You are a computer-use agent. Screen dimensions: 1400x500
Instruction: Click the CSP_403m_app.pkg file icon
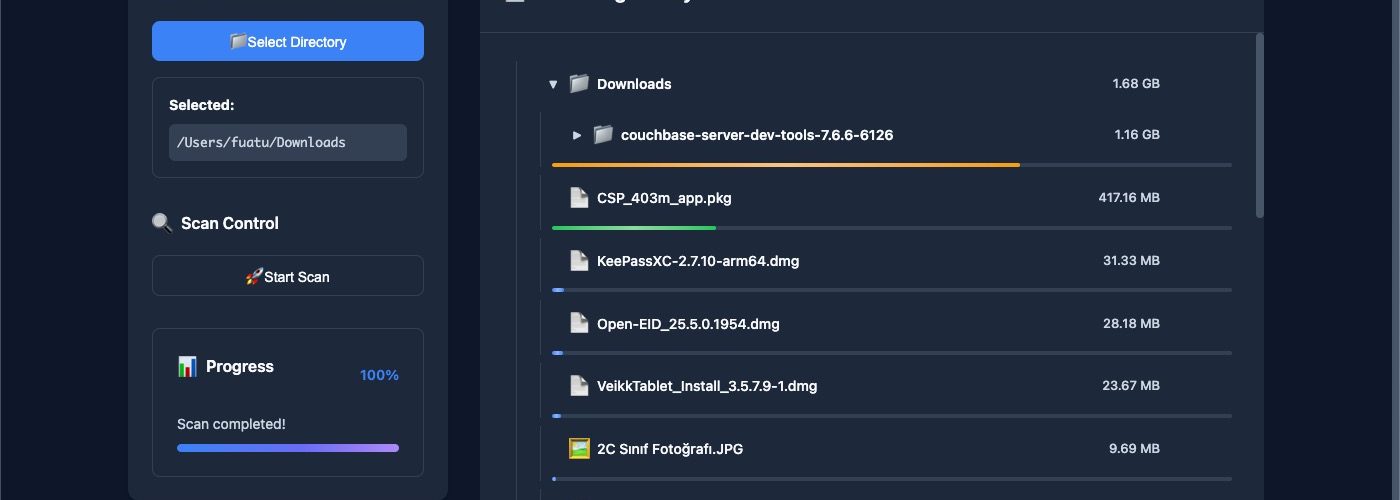click(579, 198)
